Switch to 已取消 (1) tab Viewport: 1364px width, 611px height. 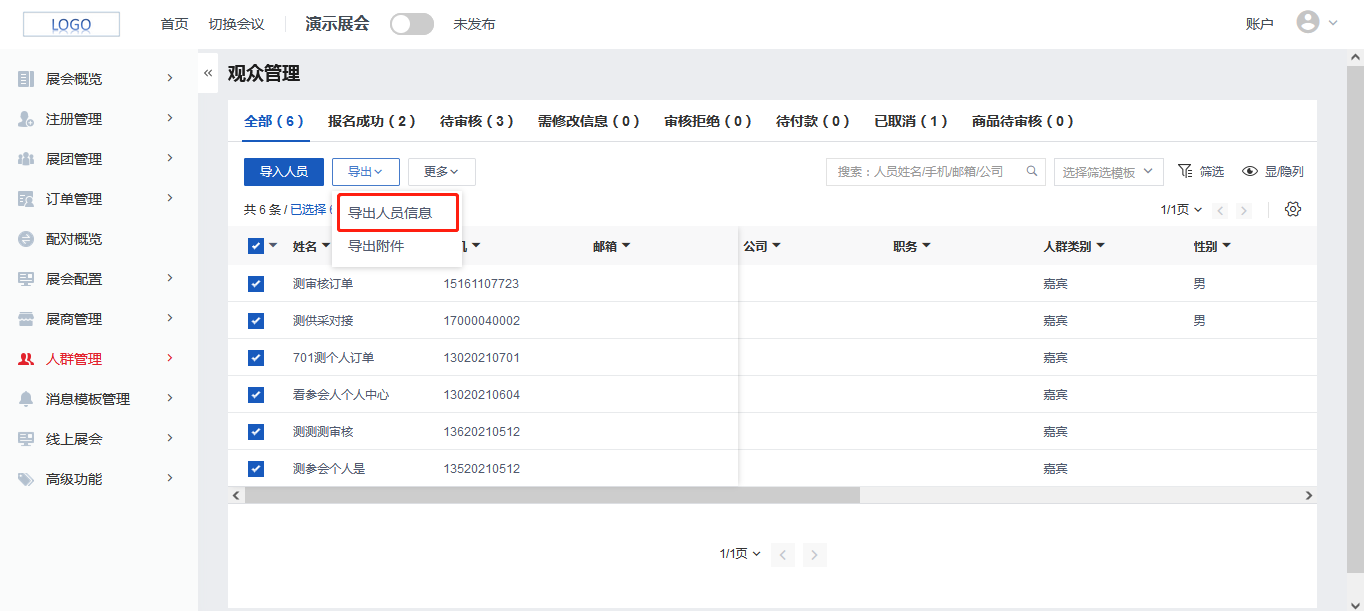point(911,121)
